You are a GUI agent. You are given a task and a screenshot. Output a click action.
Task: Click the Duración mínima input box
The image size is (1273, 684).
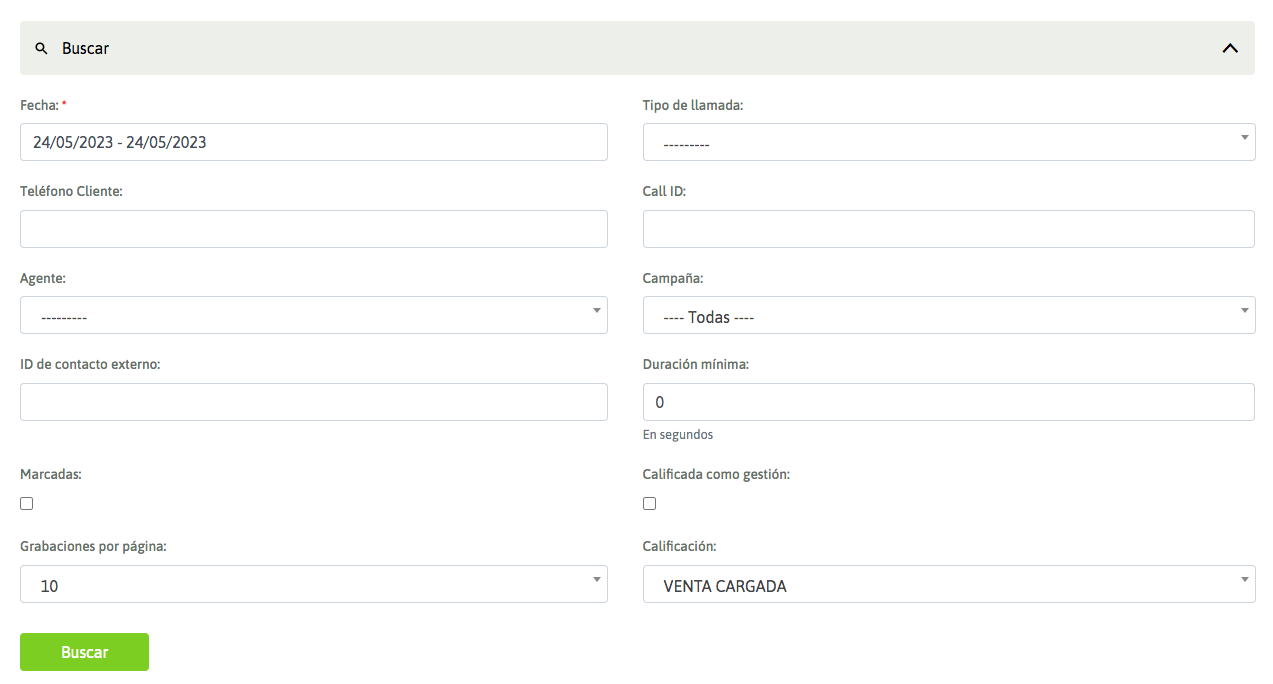pos(948,402)
